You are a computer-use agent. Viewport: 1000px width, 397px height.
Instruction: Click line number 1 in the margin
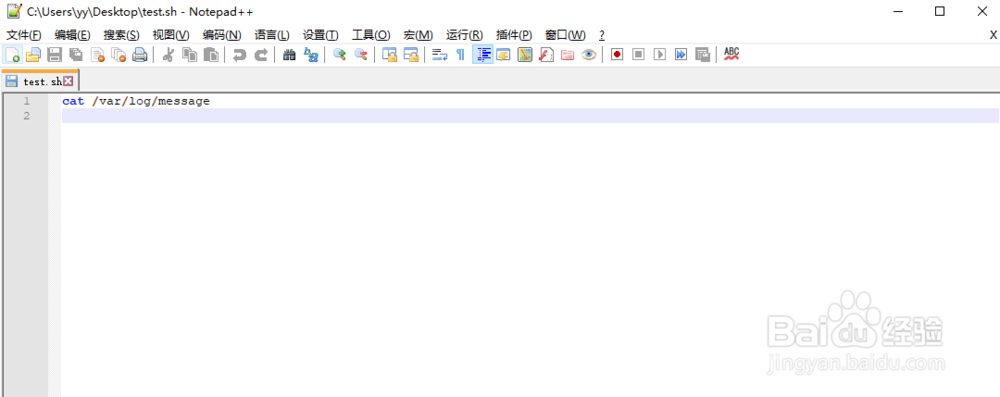tap(26, 101)
